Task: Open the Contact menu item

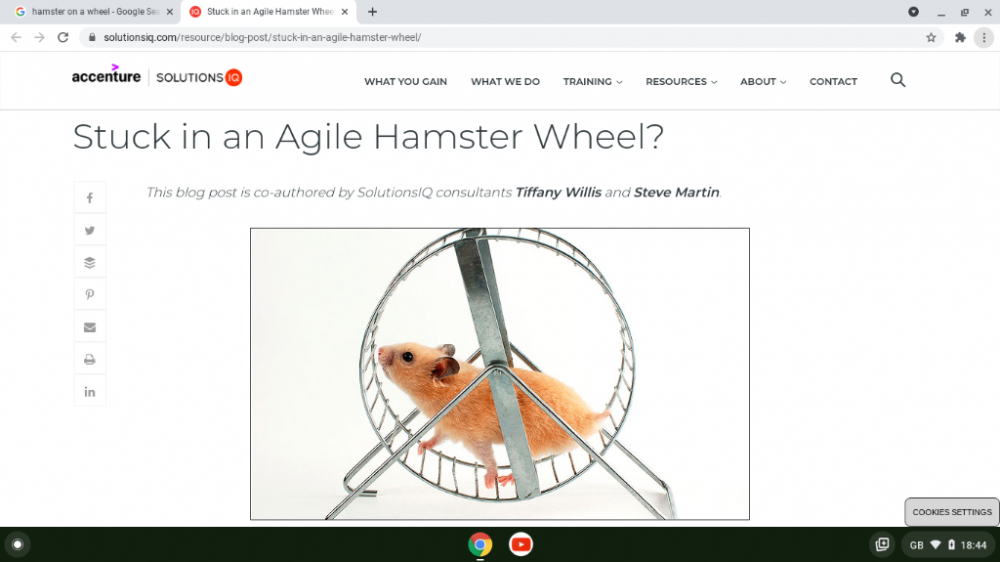Action: 833,82
